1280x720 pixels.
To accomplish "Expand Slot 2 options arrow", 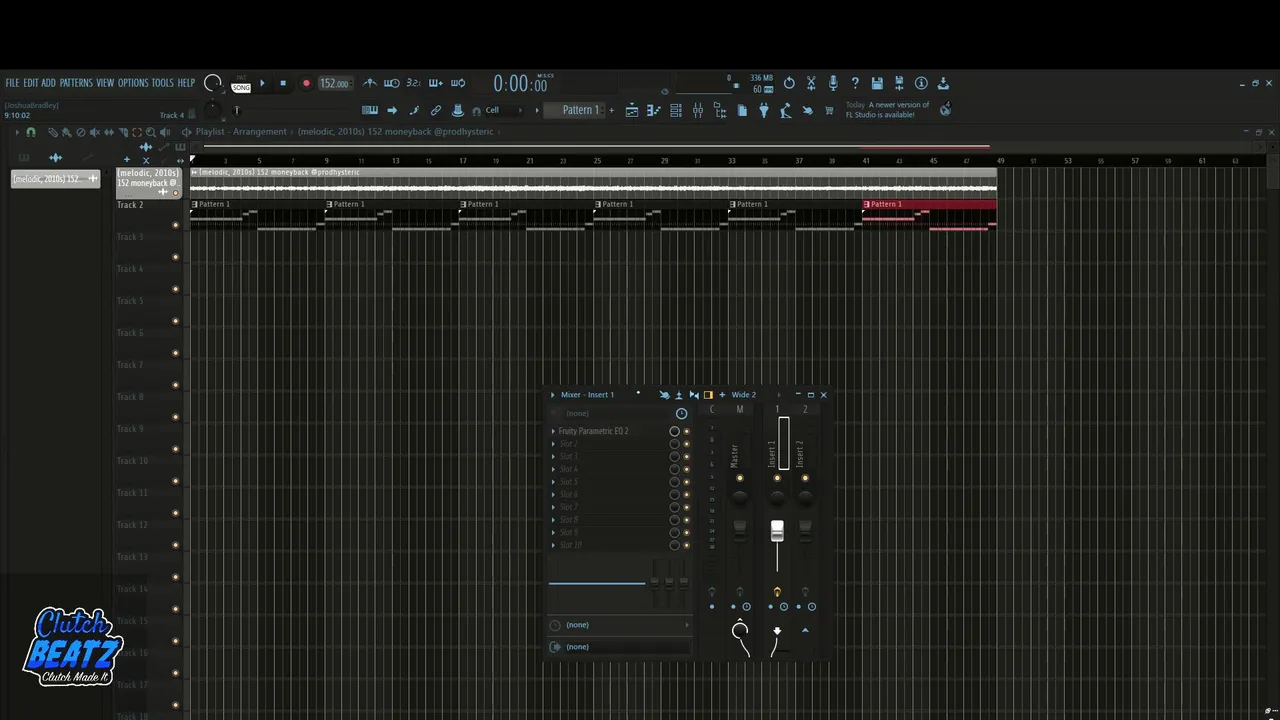I will [554, 444].
